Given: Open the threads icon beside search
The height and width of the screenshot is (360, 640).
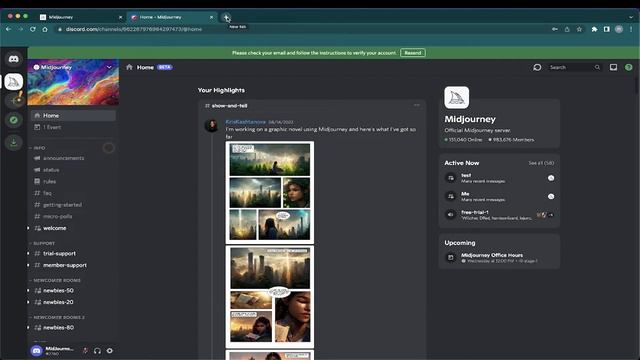Looking at the screenshot, I should pos(537,67).
